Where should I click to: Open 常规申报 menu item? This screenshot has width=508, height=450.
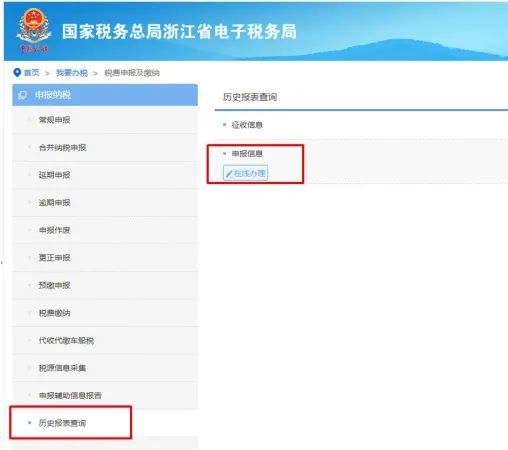click(x=105, y=120)
